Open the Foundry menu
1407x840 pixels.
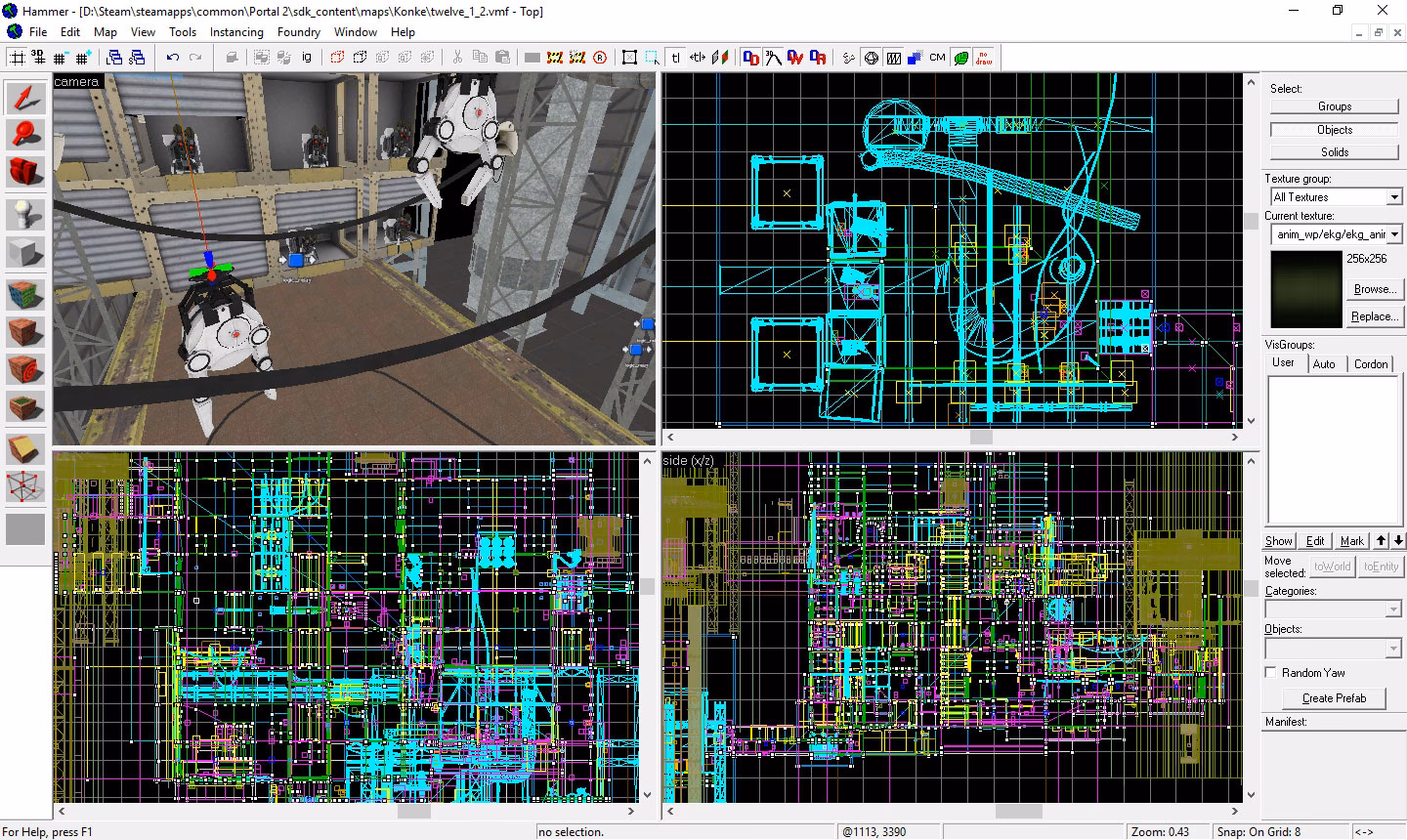point(299,32)
